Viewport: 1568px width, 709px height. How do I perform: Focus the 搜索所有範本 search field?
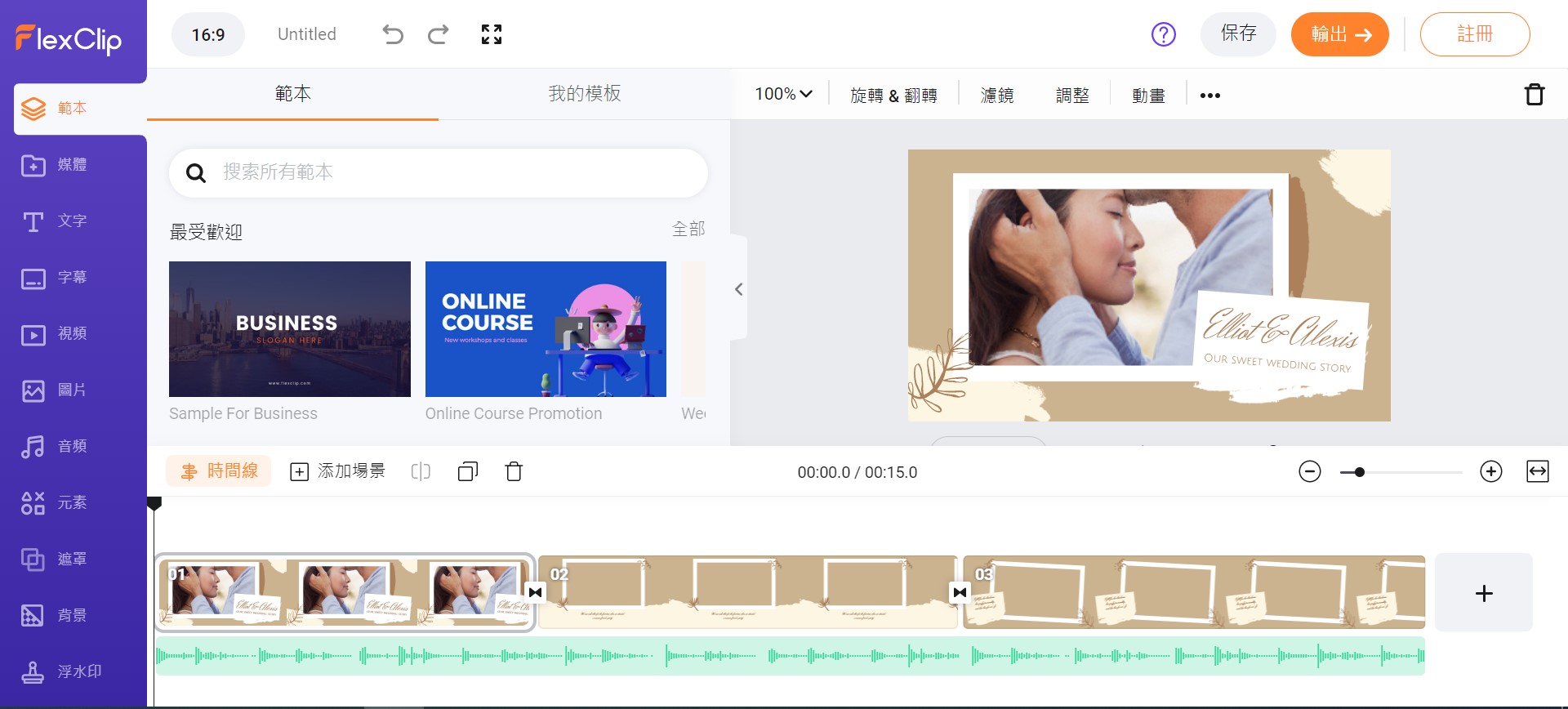coord(439,172)
